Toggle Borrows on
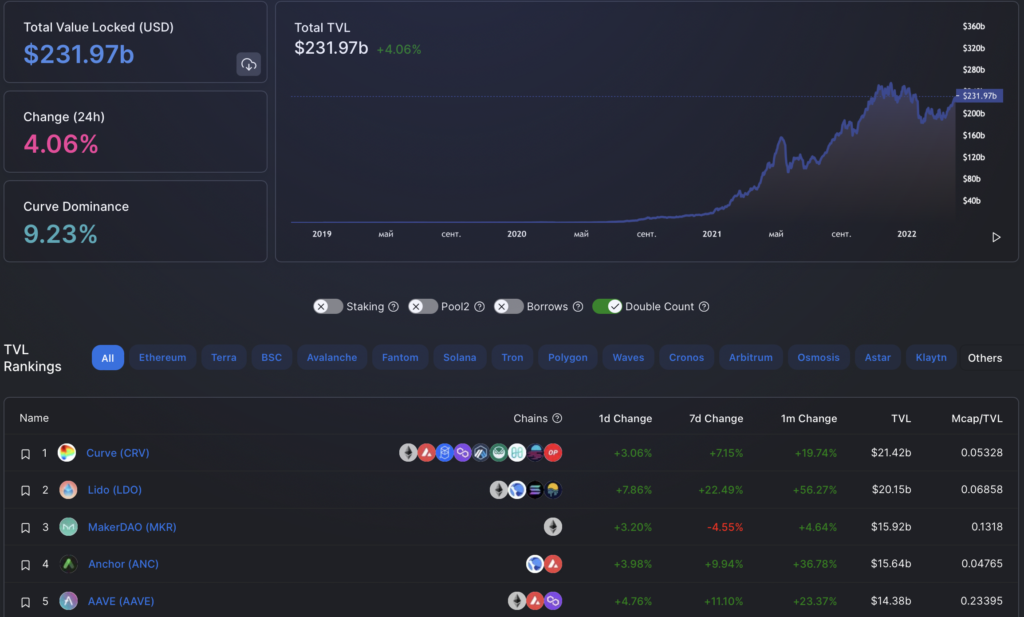Screen dimensions: 1024x617 pos(508,307)
